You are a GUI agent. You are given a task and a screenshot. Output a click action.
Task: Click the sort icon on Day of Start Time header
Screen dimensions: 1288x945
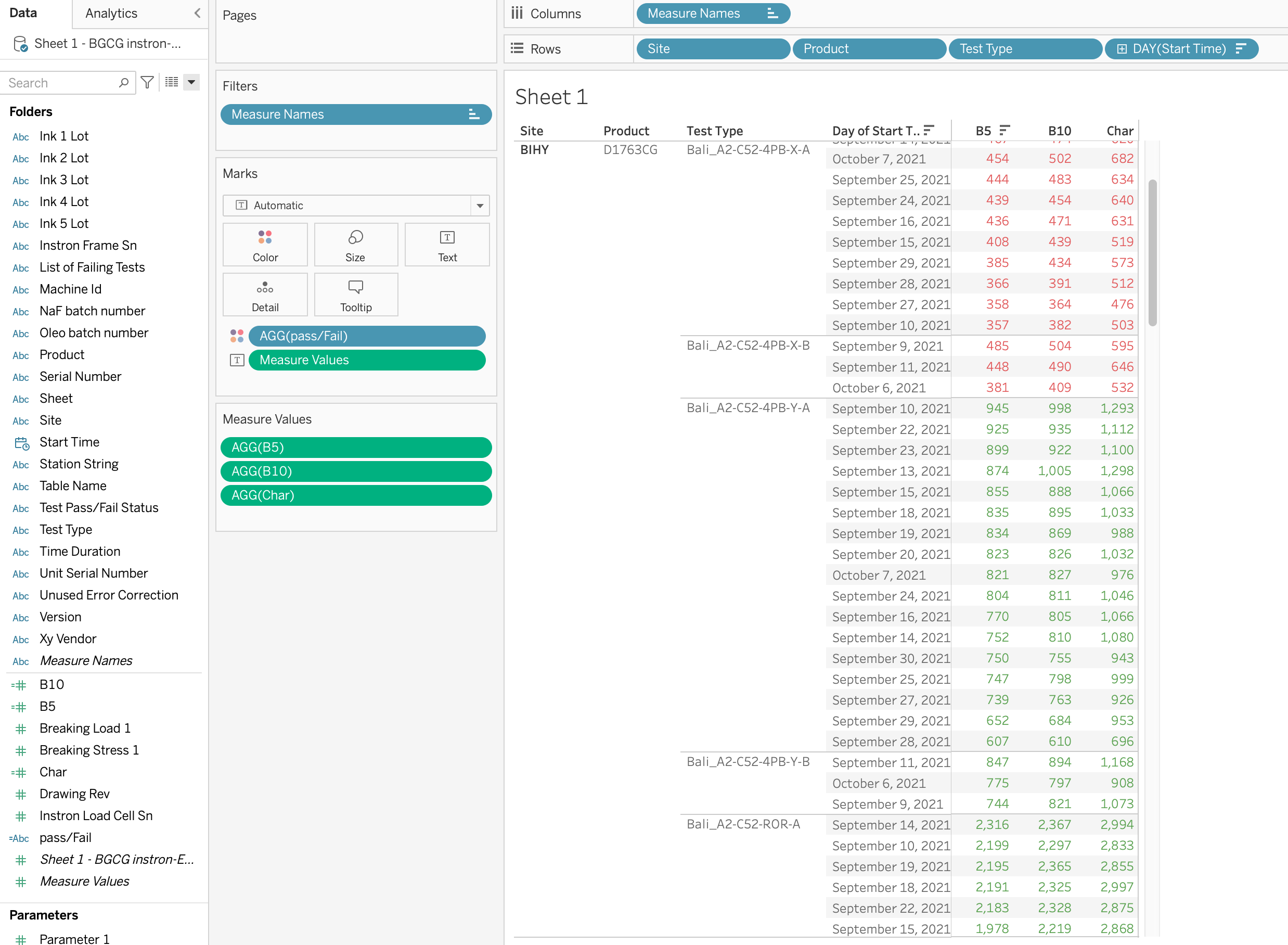929,131
